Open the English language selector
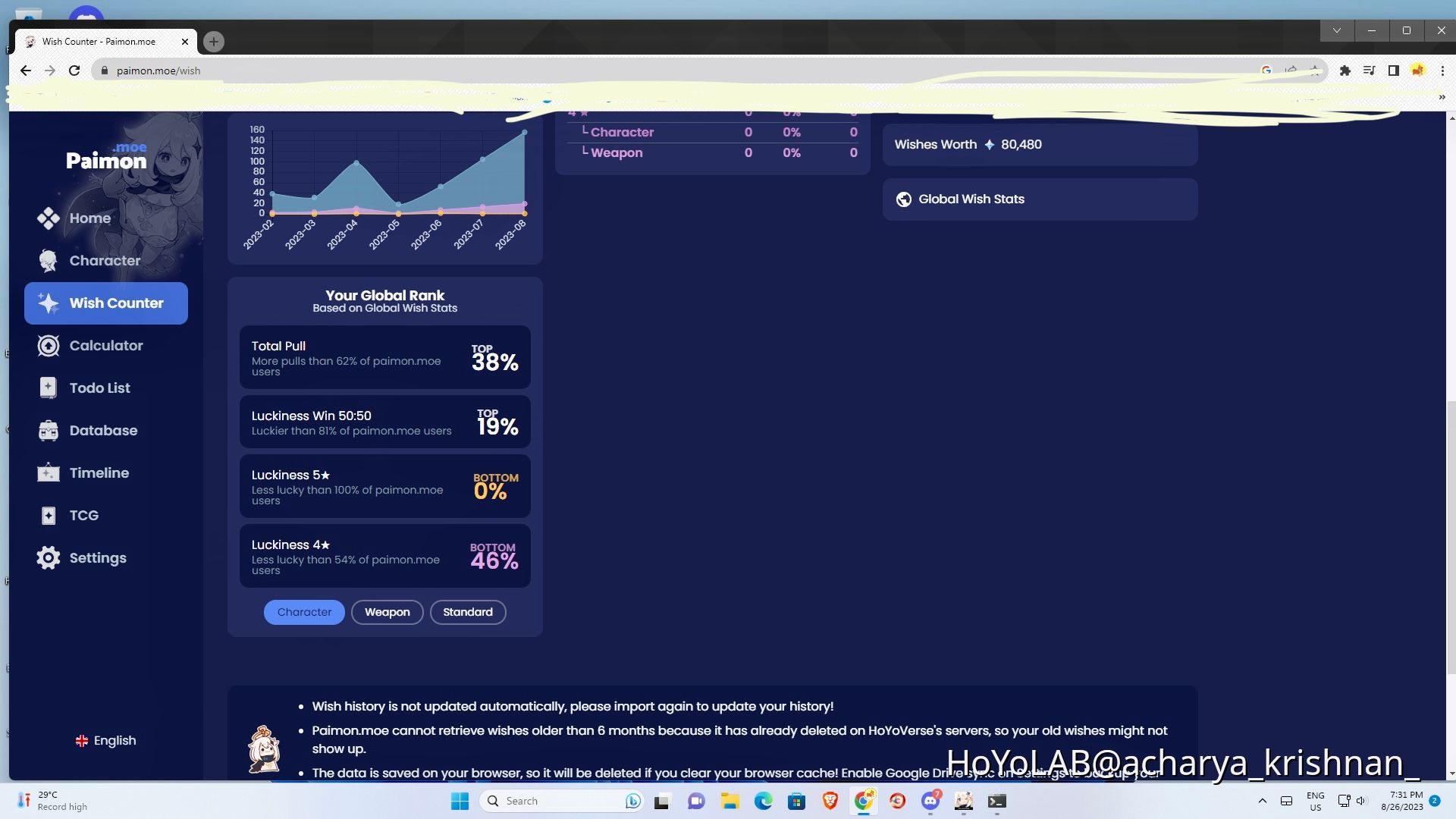Viewport: 1456px width, 819px height. pyautogui.click(x=105, y=741)
